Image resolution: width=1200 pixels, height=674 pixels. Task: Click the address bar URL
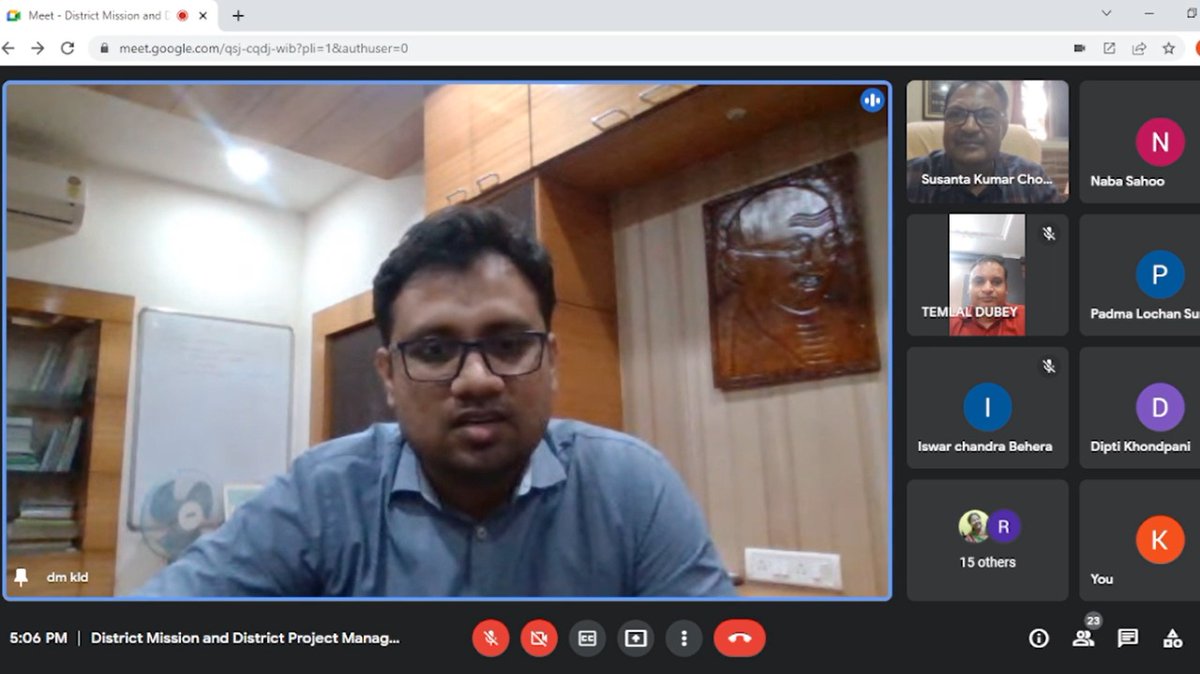pos(264,48)
